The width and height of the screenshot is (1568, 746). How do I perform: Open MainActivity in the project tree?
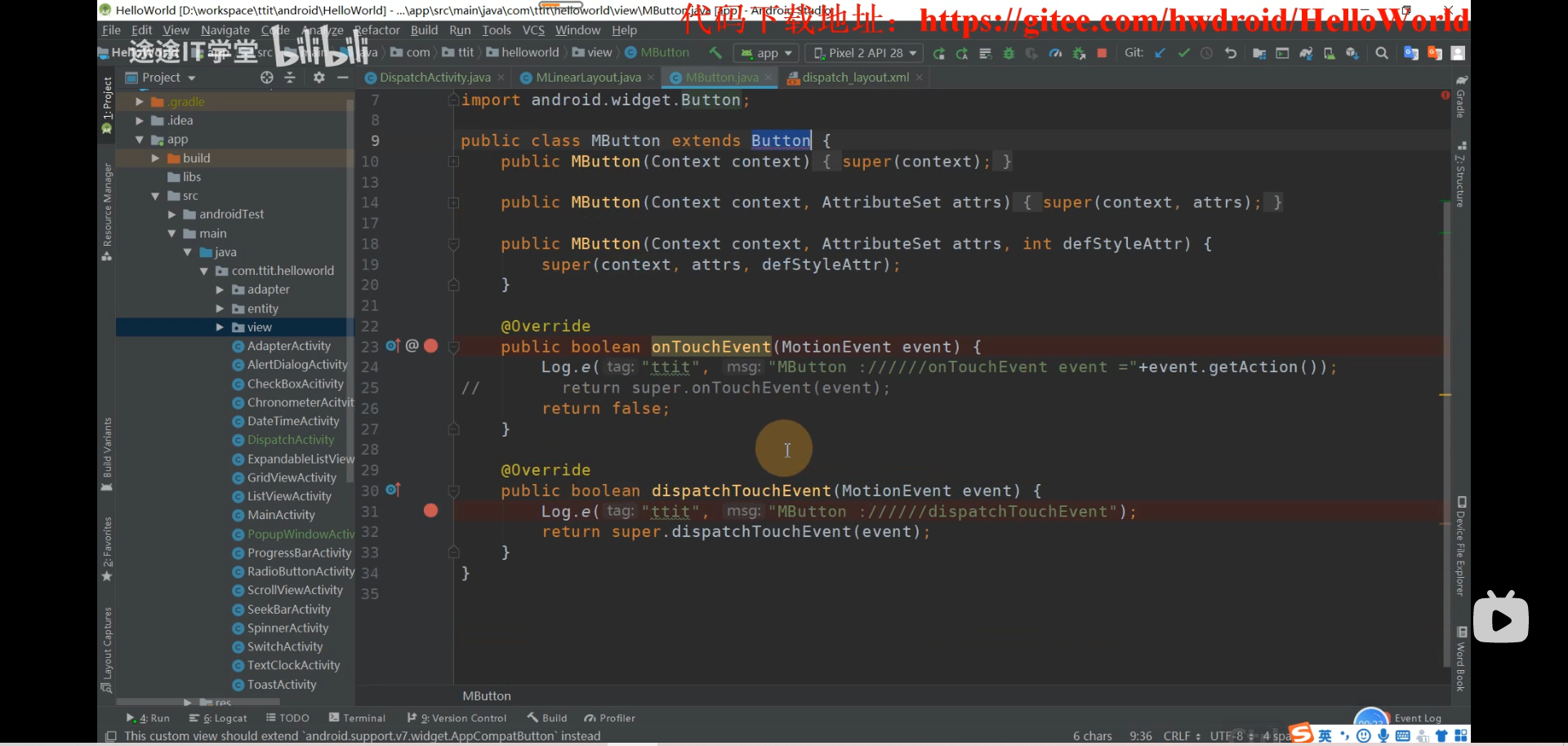click(x=281, y=515)
